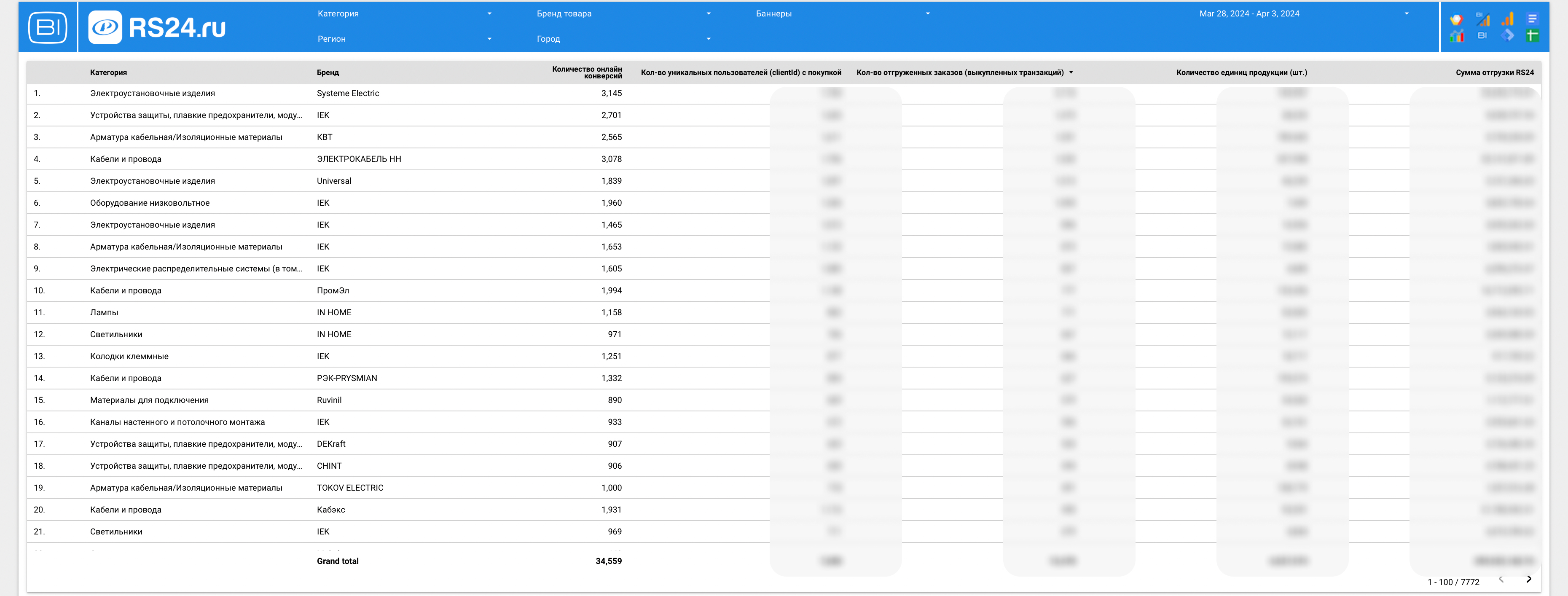Screen dimensions: 1568x596
Task: Open the Mar 28 - Apr 3 date range picker
Action: click(x=1302, y=13)
